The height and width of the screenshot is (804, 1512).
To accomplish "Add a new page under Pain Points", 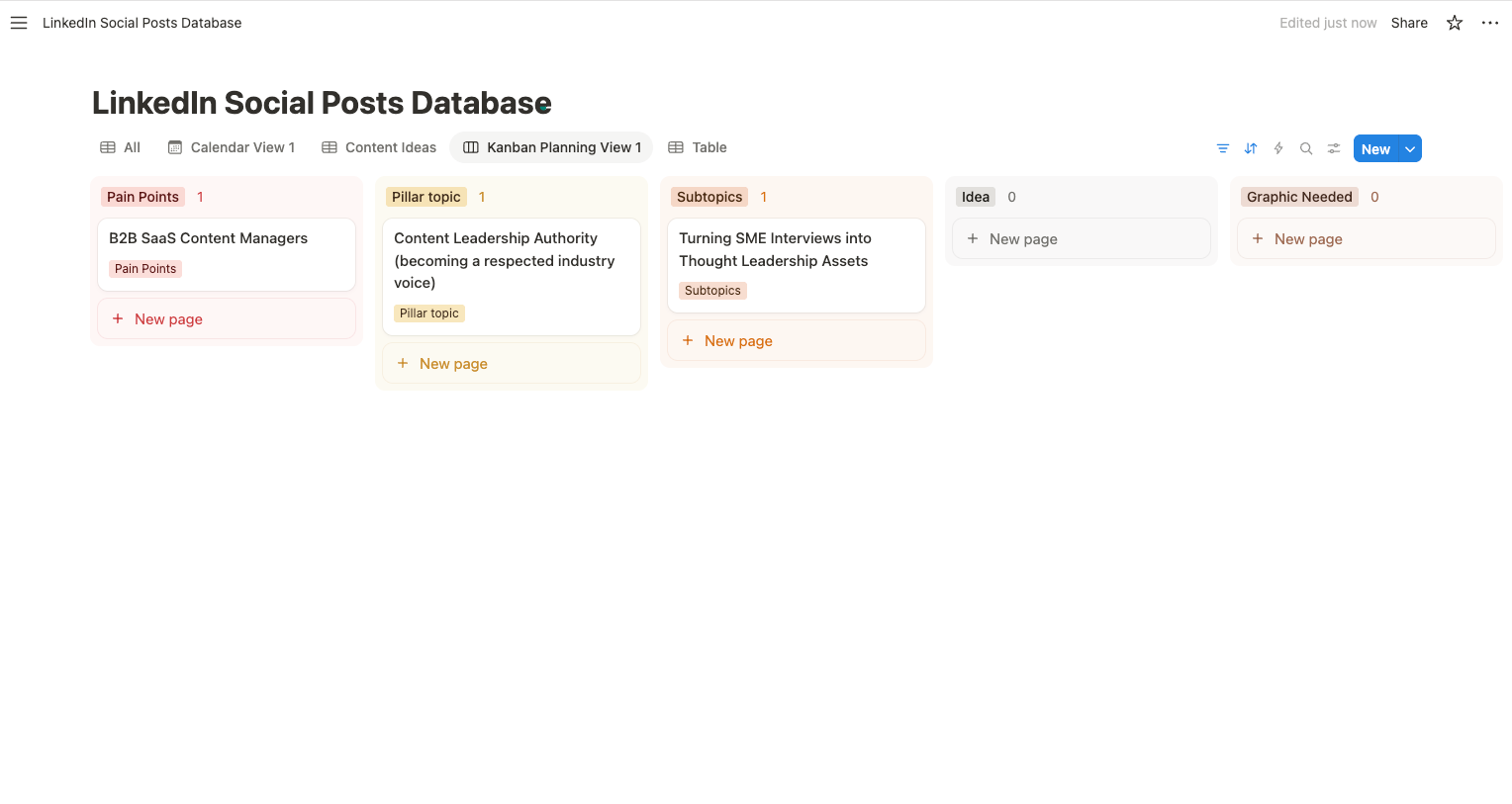I will click(x=227, y=318).
